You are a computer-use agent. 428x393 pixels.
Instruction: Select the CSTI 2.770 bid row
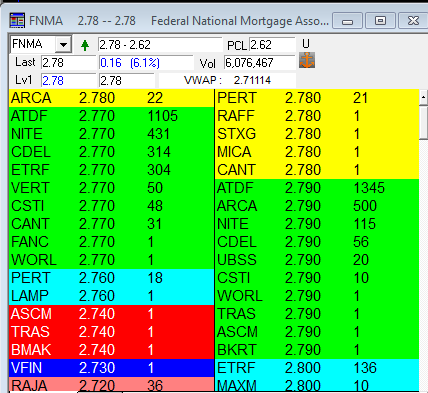(x=111, y=206)
